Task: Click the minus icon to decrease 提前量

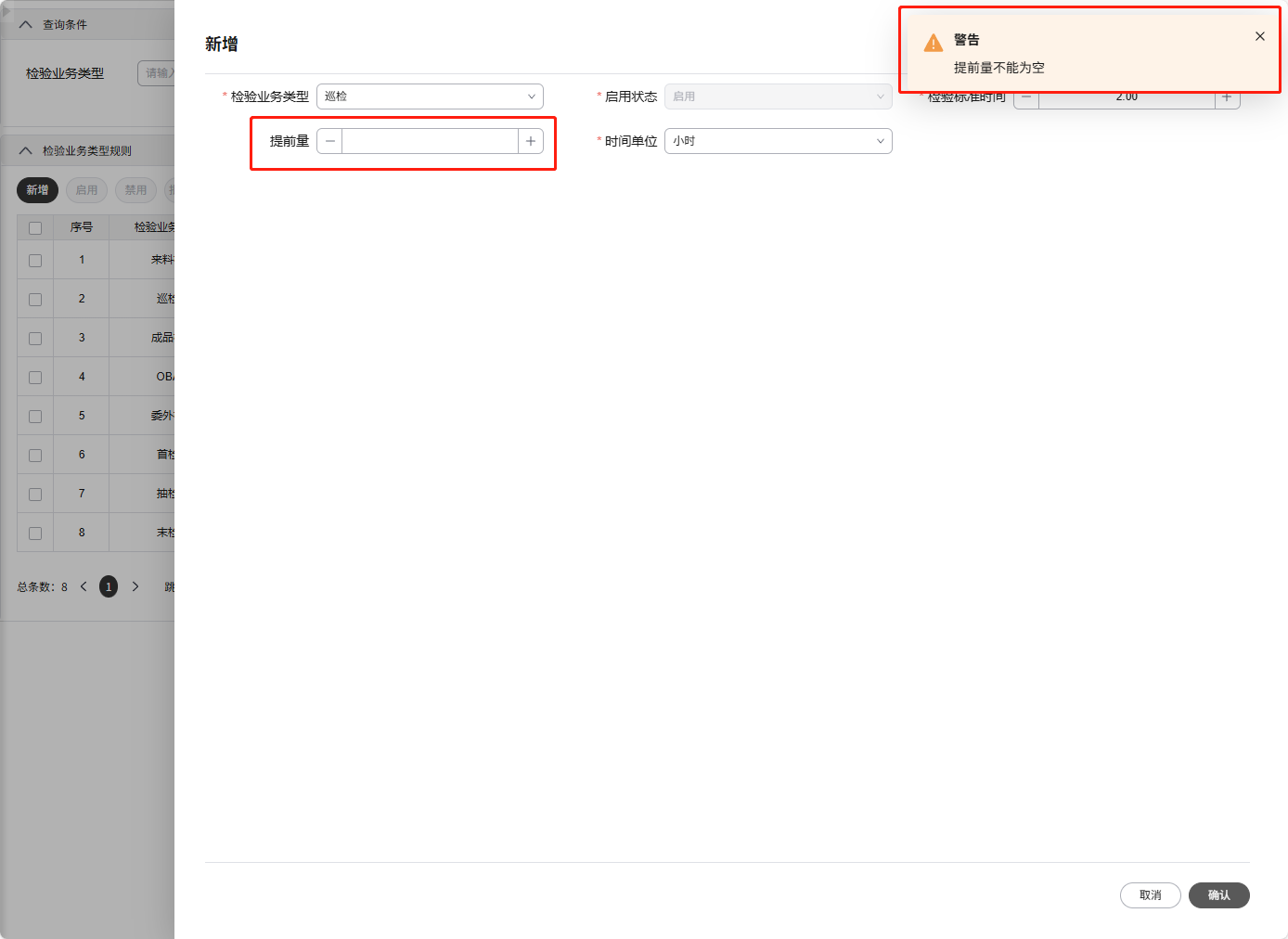Action: pyautogui.click(x=329, y=140)
